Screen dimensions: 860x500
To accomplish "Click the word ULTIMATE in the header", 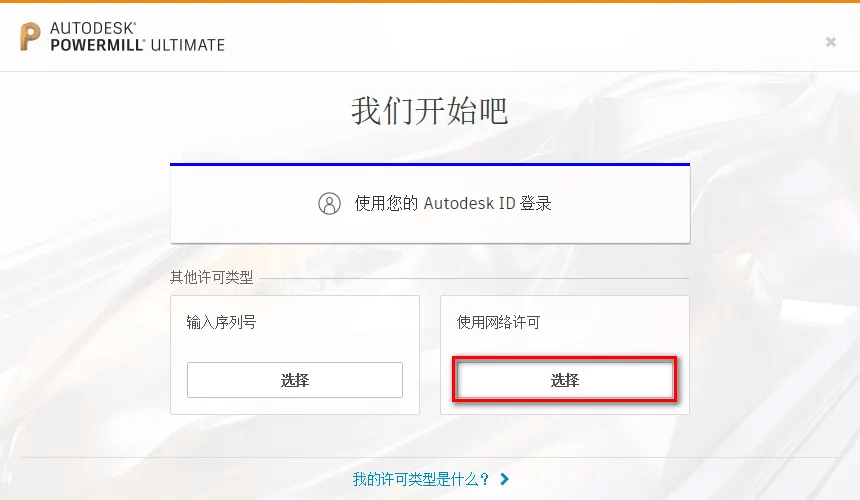I will (188, 45).
